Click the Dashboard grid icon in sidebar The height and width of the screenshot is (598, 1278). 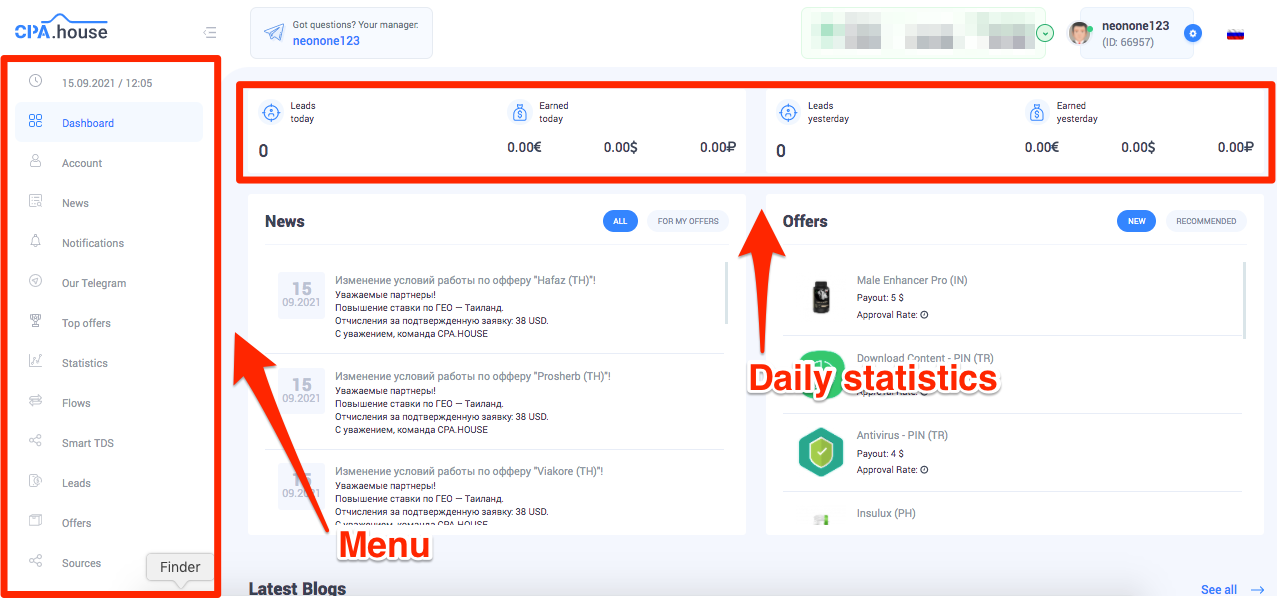pyautogui.click(x=36, y=122)
